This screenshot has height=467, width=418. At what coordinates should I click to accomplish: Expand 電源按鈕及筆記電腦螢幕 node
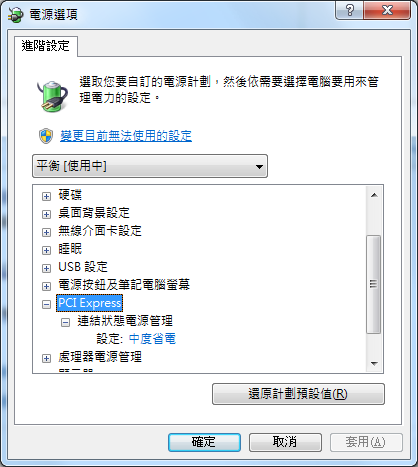click(46, 286)
